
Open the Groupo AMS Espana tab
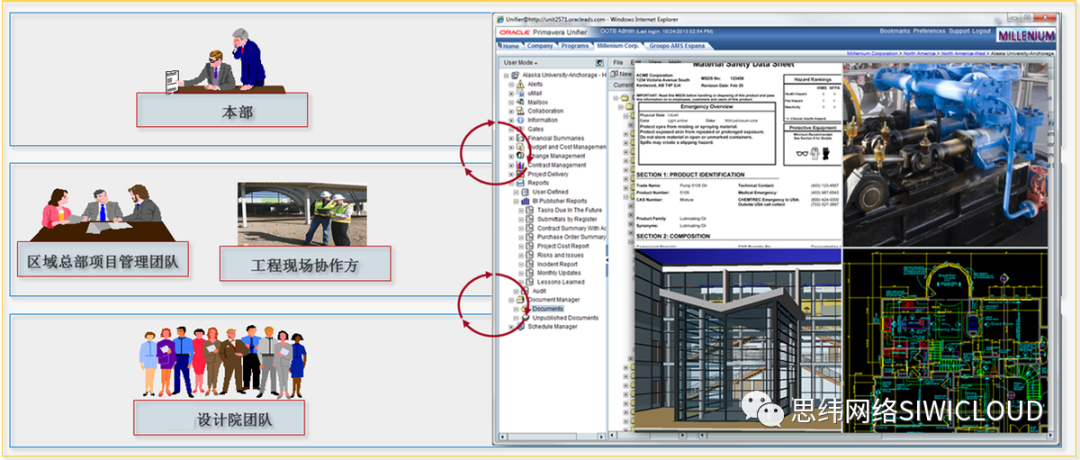coord(678,46)
